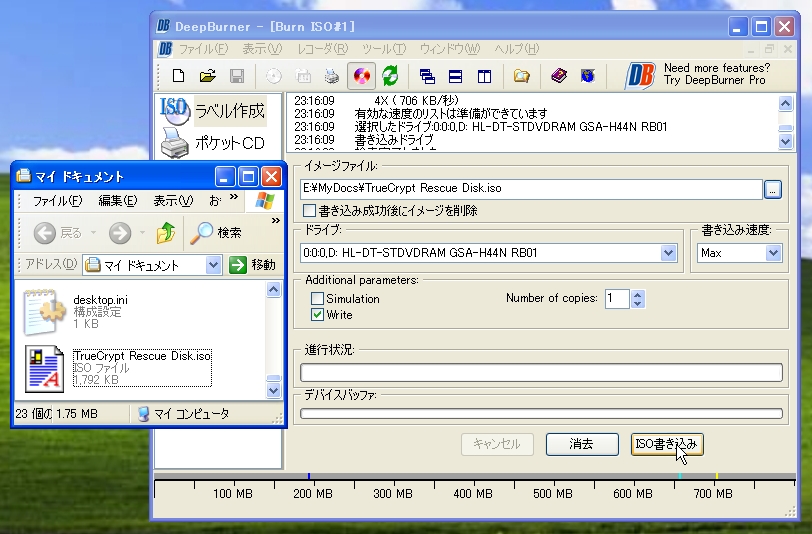Image resolution: width=812 pixels, height=534 pixels.
Task: Click the Tile horizontally toolbar icon
Action: 455,77
